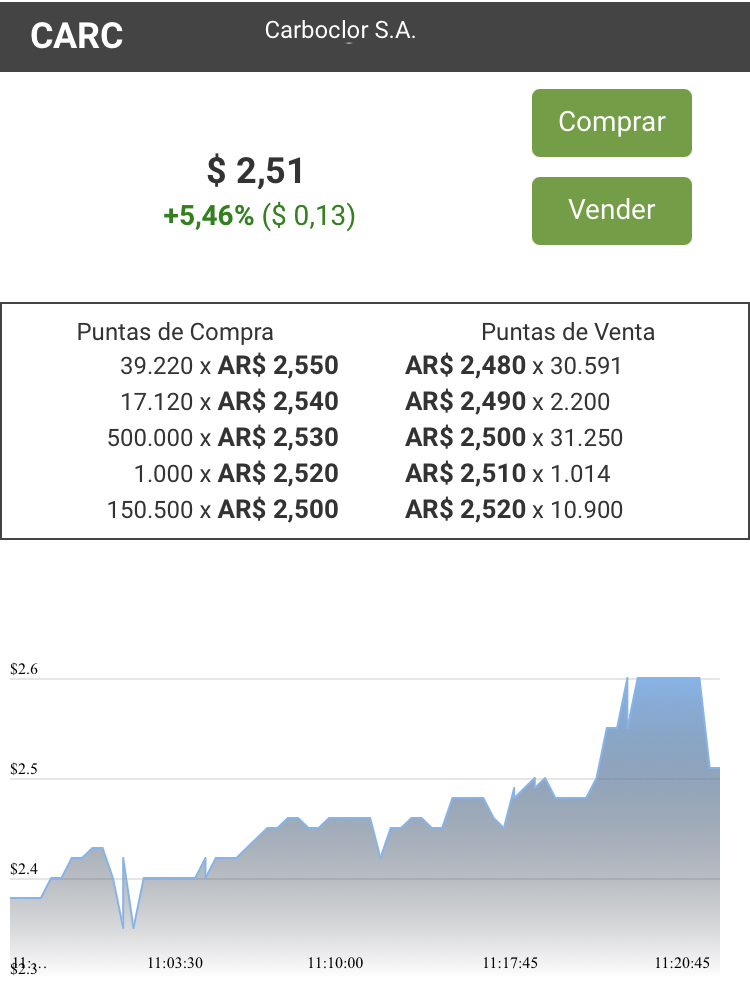The height and width of the screenshot is (983, 750).
Task: Pick the ask AR$ 2,520 x 10.900
Action: click(514, 510)
